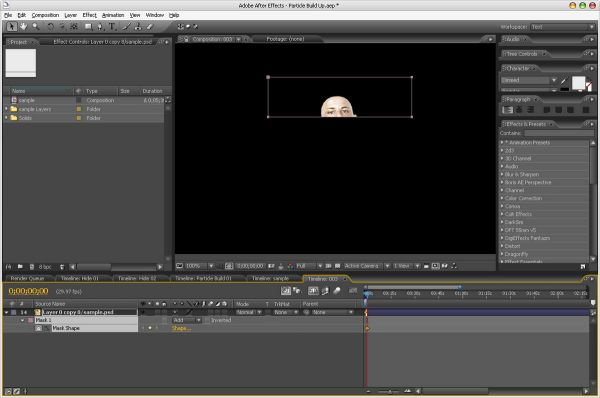Click the Motion Blur enable icon in timeline
600x398 pixels.
337,291
